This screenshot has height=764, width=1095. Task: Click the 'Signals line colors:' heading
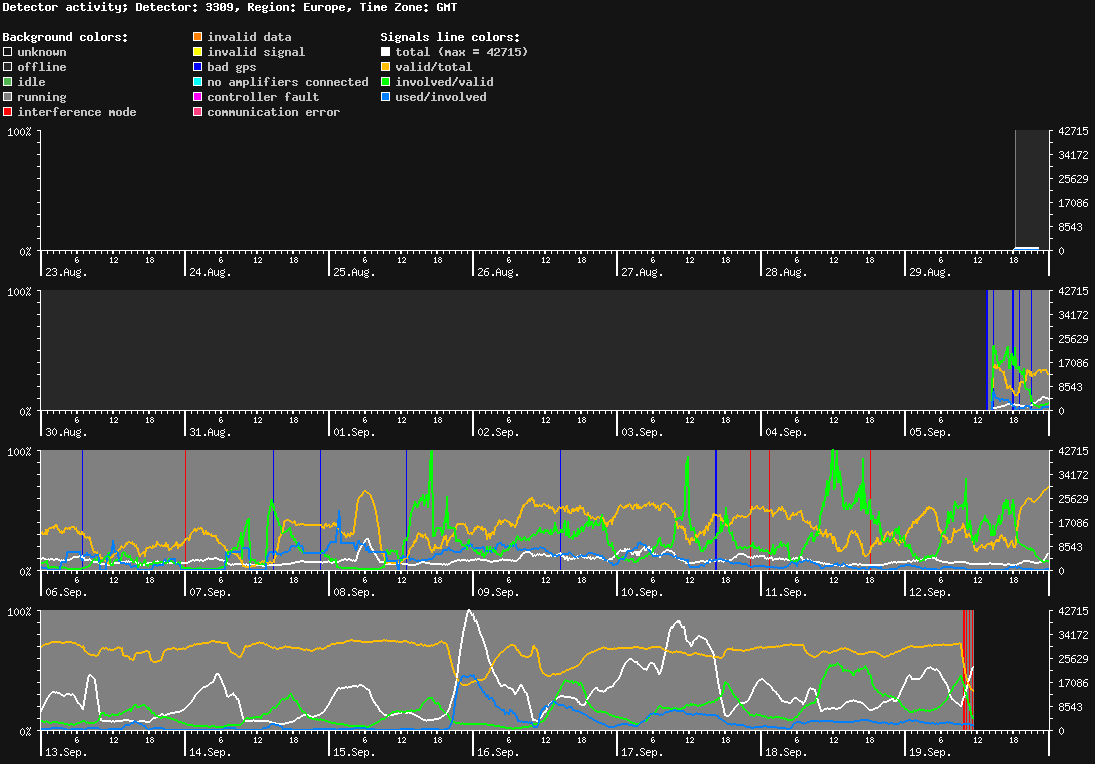click(x=450, y=37)
